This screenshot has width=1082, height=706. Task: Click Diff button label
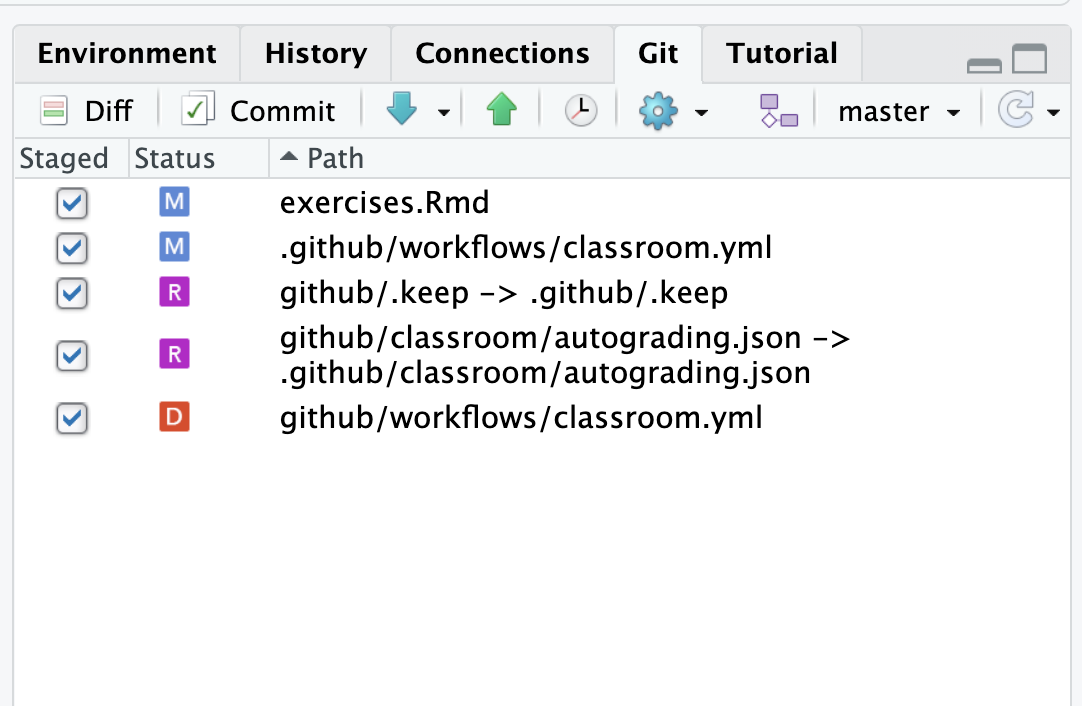108,111
